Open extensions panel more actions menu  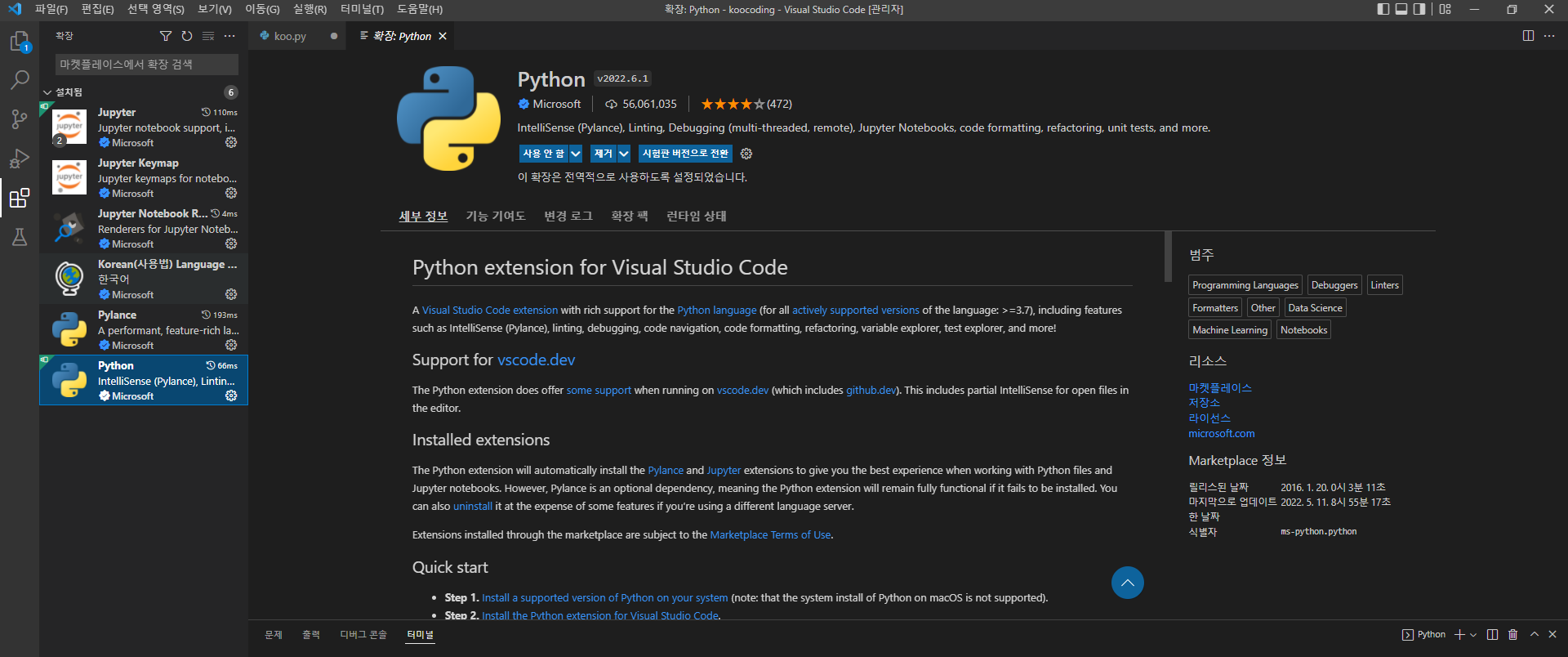(229, 36)
